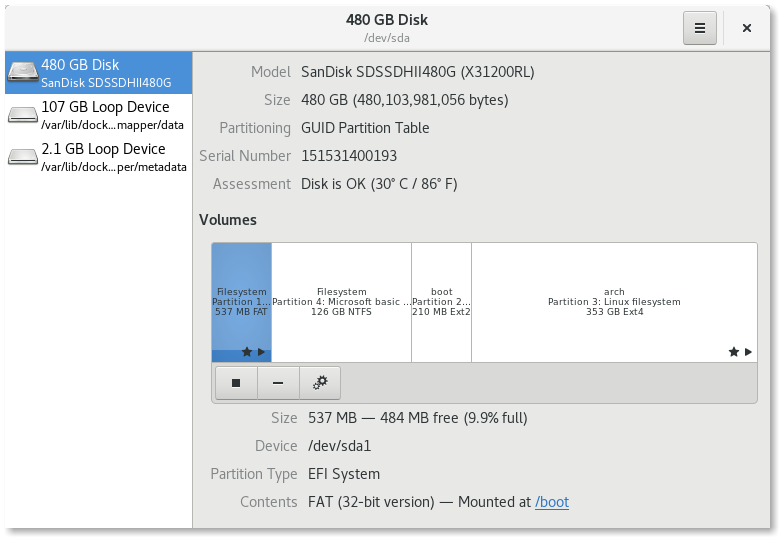Select the 126 GB NTFS partition block
This screenshot has width=779, height=537.
click(x=341, y=302)
